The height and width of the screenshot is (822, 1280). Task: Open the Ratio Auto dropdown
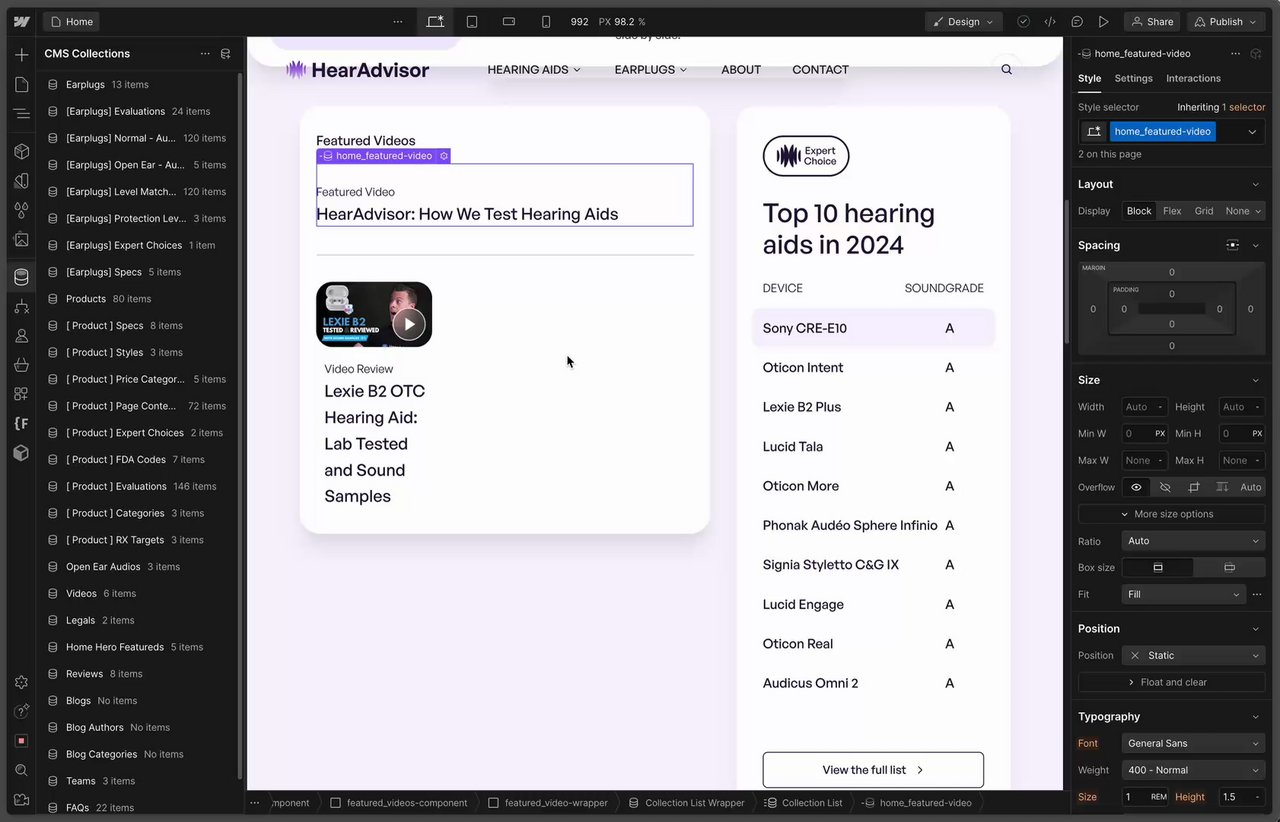(x=1193, y=541)
